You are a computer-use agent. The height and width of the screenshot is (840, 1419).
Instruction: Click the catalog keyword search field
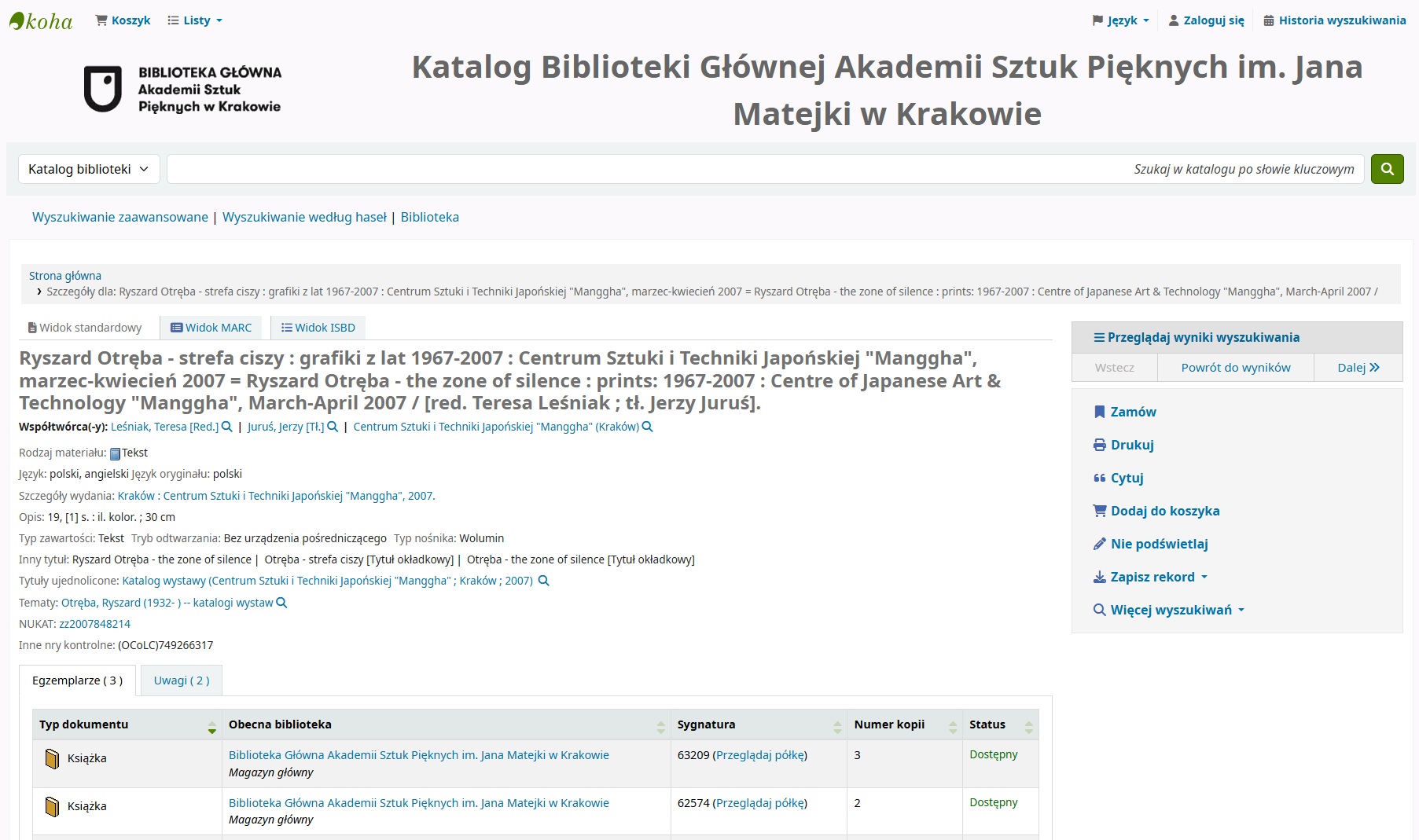(765, 169)
